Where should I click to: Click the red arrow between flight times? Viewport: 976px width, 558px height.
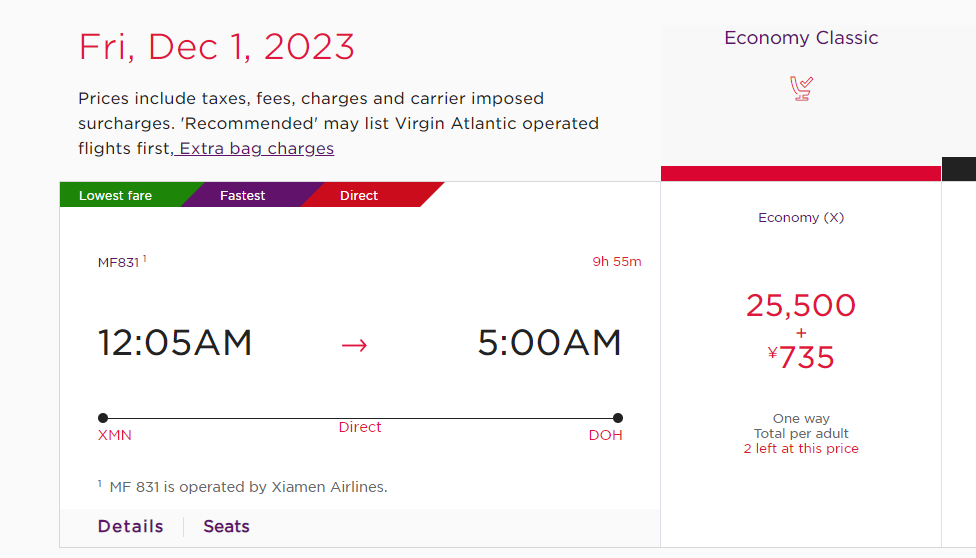click(354, 345)
